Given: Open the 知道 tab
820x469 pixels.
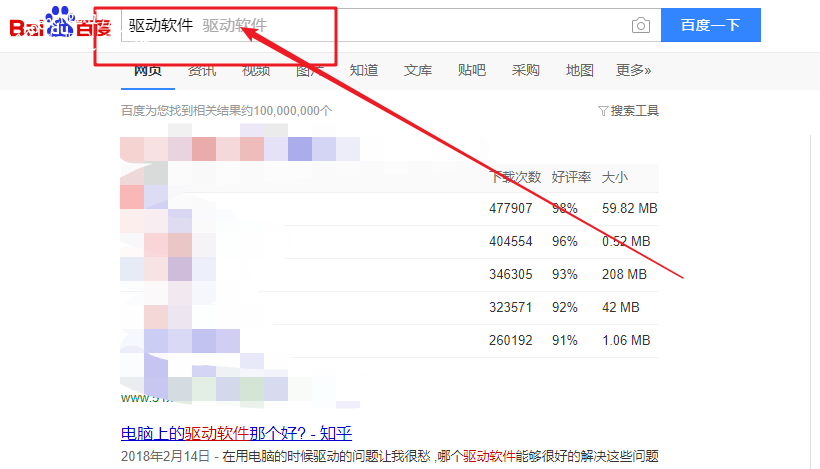Looking at the screenshot, I should (364, 70).
